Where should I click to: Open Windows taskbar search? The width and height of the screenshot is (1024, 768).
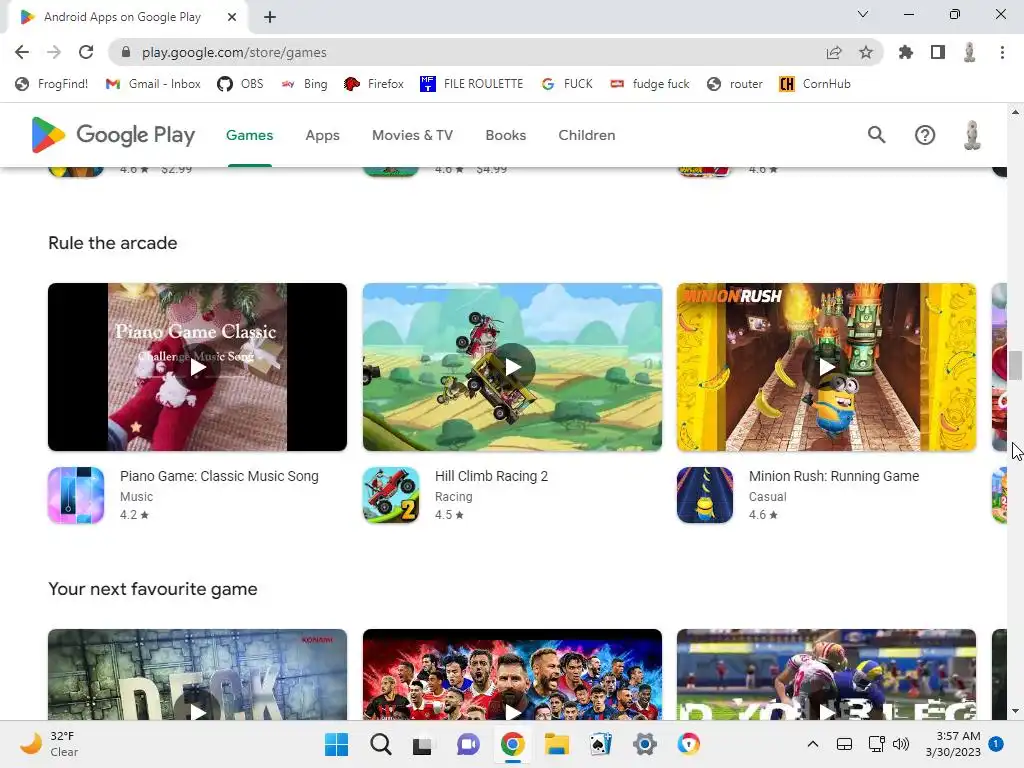pos(381,744)
